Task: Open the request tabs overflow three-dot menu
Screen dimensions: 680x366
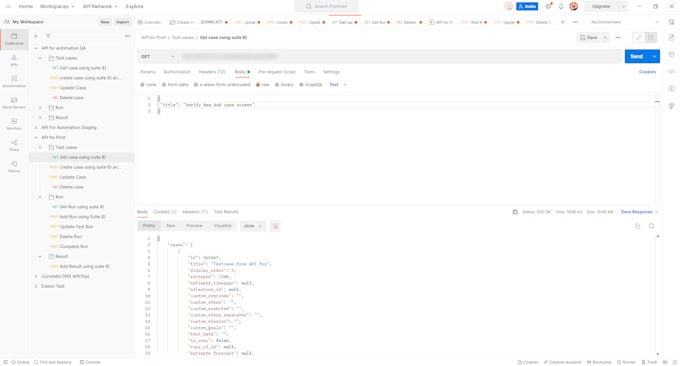Action: (x=575, y=22)
